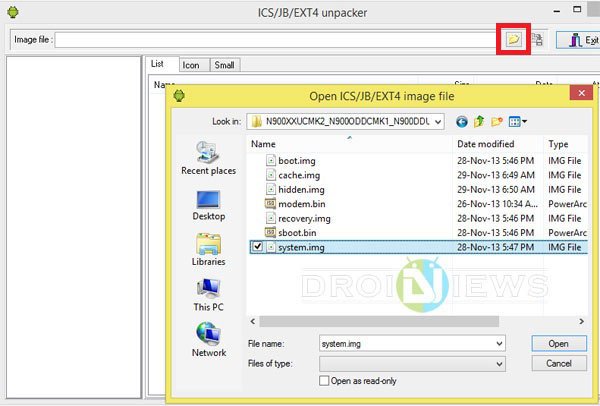The width and height of the screenshot is (600, 406).
Task: Enable Open as read-only checkbox
Action: tap(324, 381)
